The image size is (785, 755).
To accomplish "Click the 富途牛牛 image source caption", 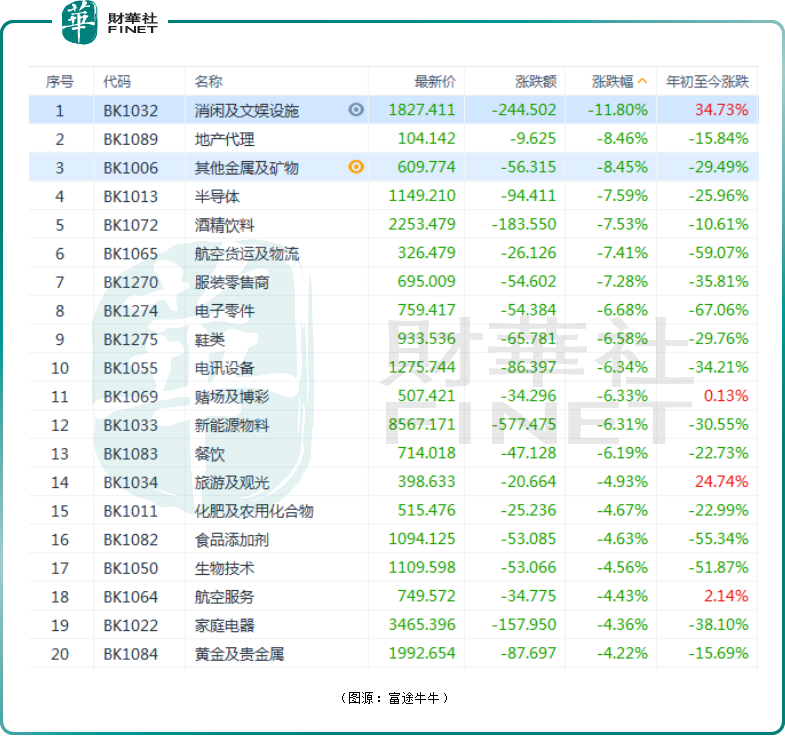I will (393, 697).
